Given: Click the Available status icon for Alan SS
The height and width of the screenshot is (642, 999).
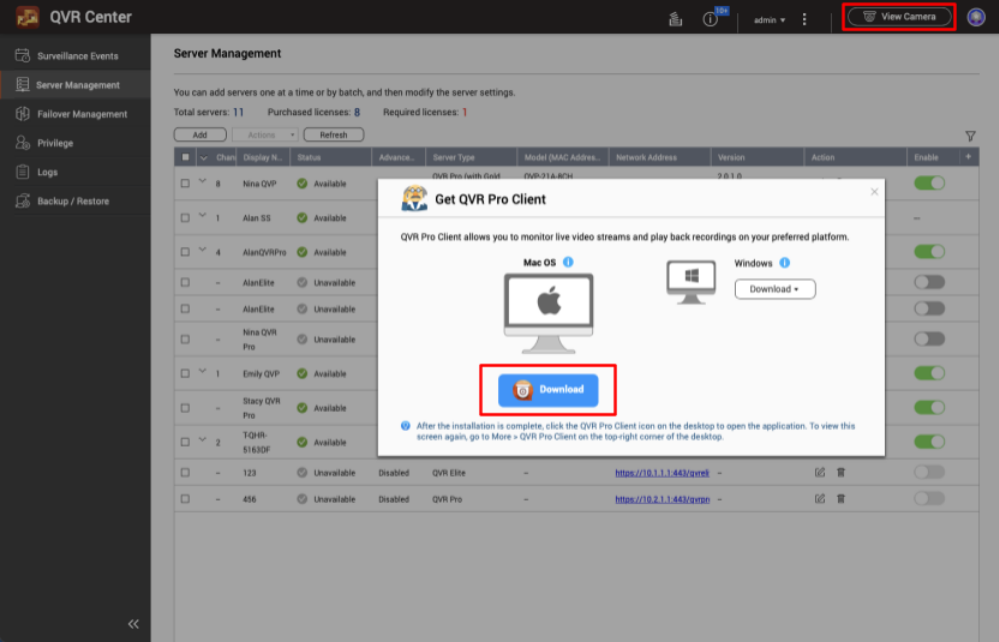Looking at the screenshot, I should click(302, 218).
